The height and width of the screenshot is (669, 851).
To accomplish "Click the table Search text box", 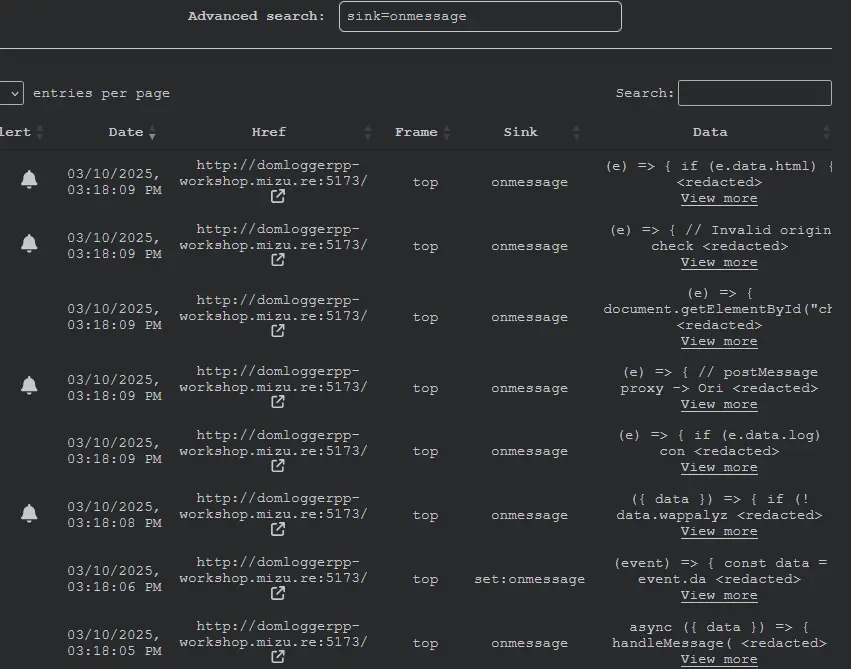I will tap(754, 93).
